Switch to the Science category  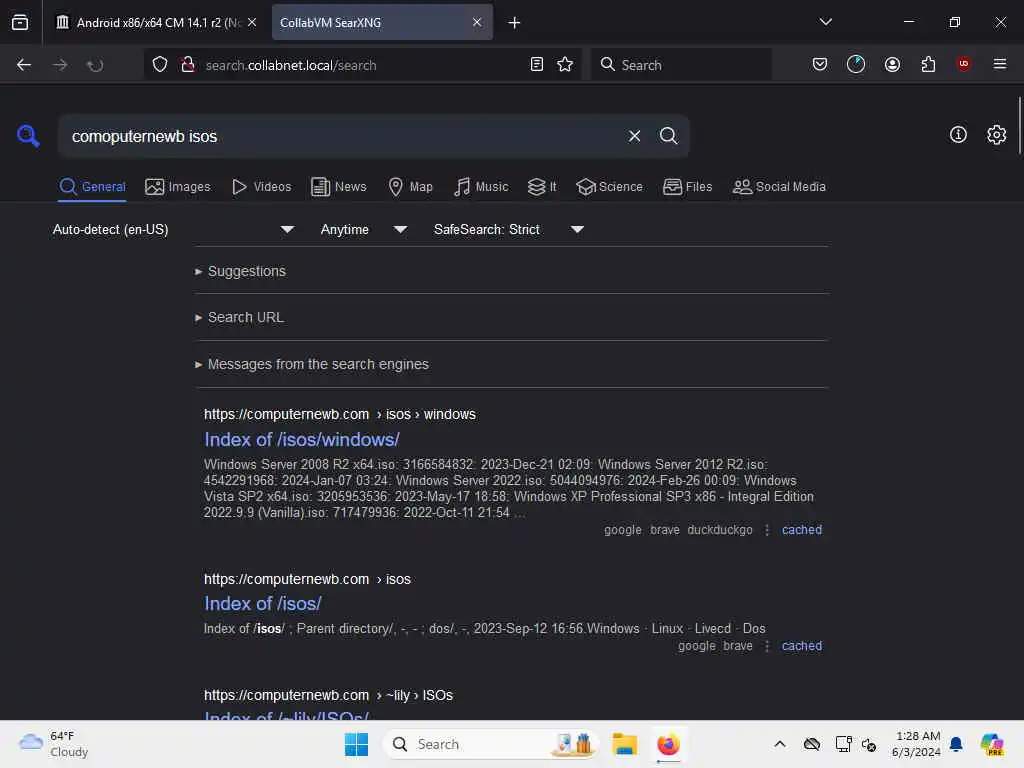point(609,187)
